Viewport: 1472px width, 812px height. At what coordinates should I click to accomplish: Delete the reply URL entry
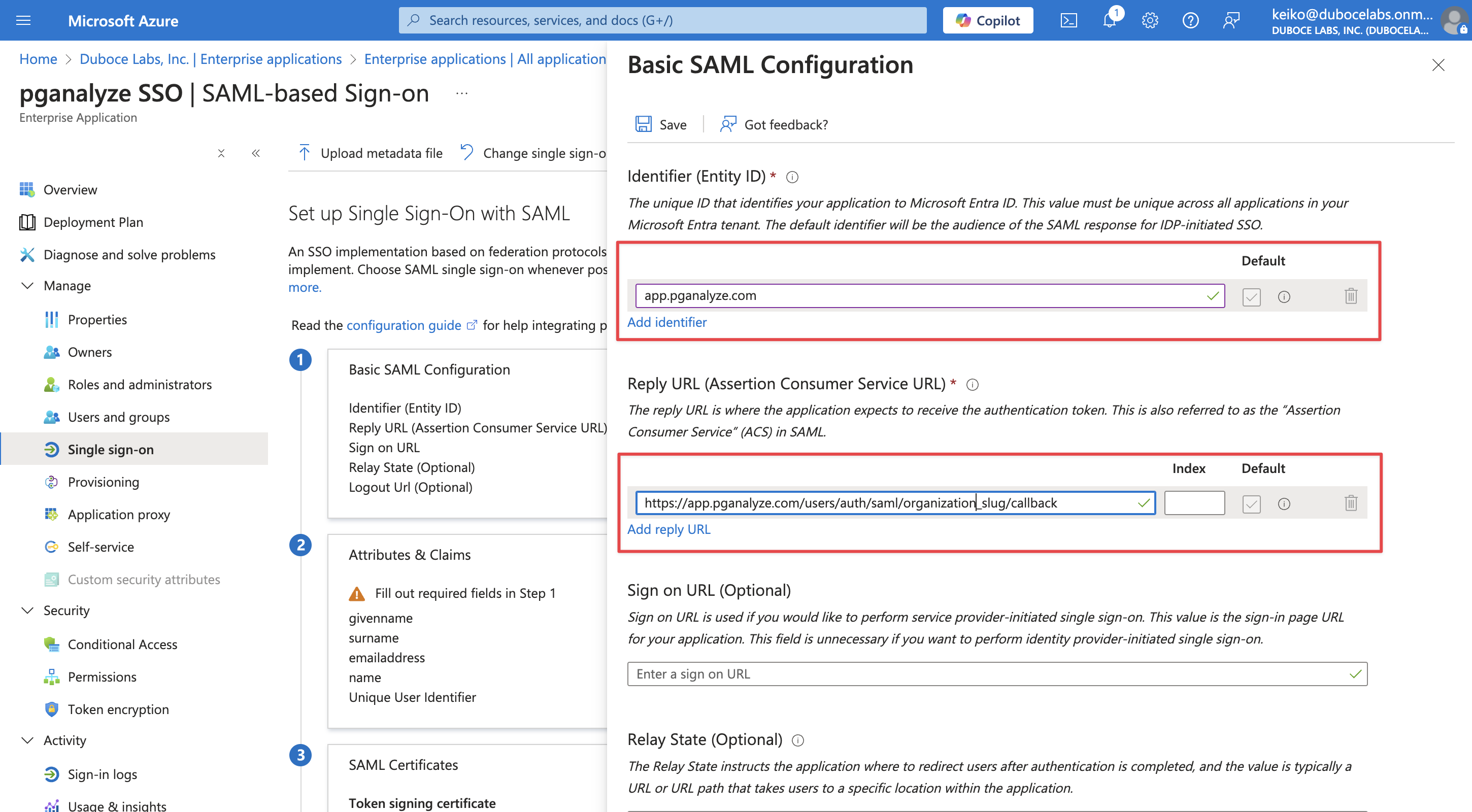coord(1350,503)
